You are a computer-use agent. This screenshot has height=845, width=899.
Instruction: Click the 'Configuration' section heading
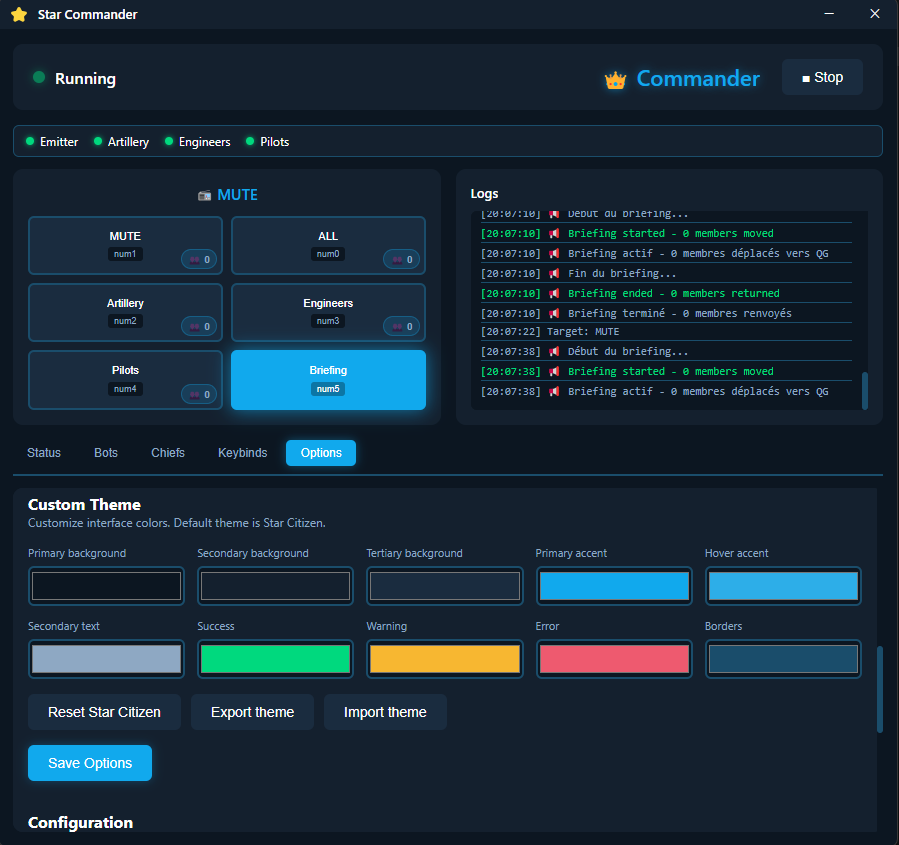[80, 823]
